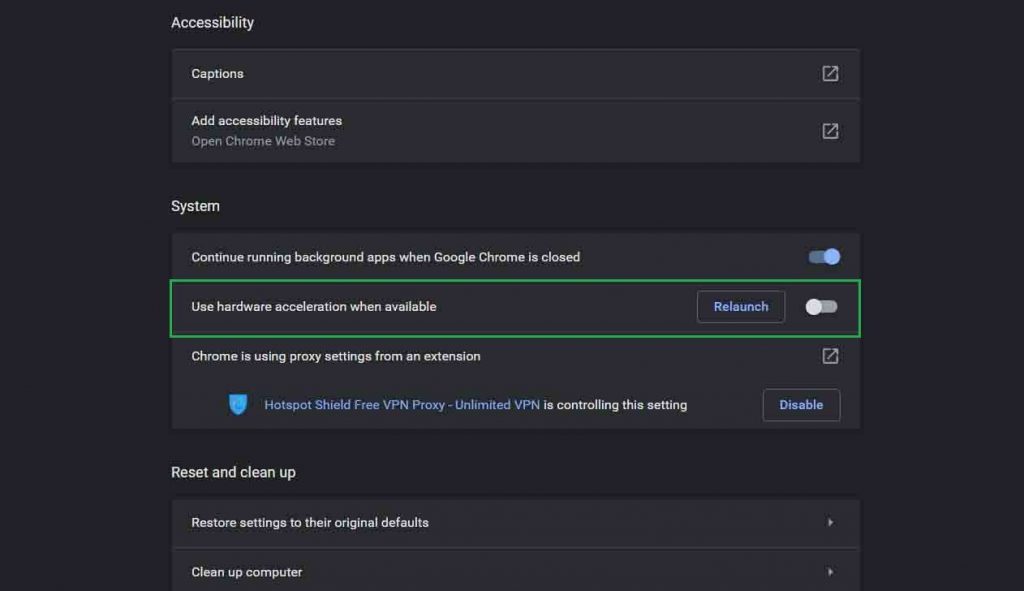This screenshot has height=591, width=1024.
Task: Click the Clean up computer arrow icon
Action: (830, 571)
